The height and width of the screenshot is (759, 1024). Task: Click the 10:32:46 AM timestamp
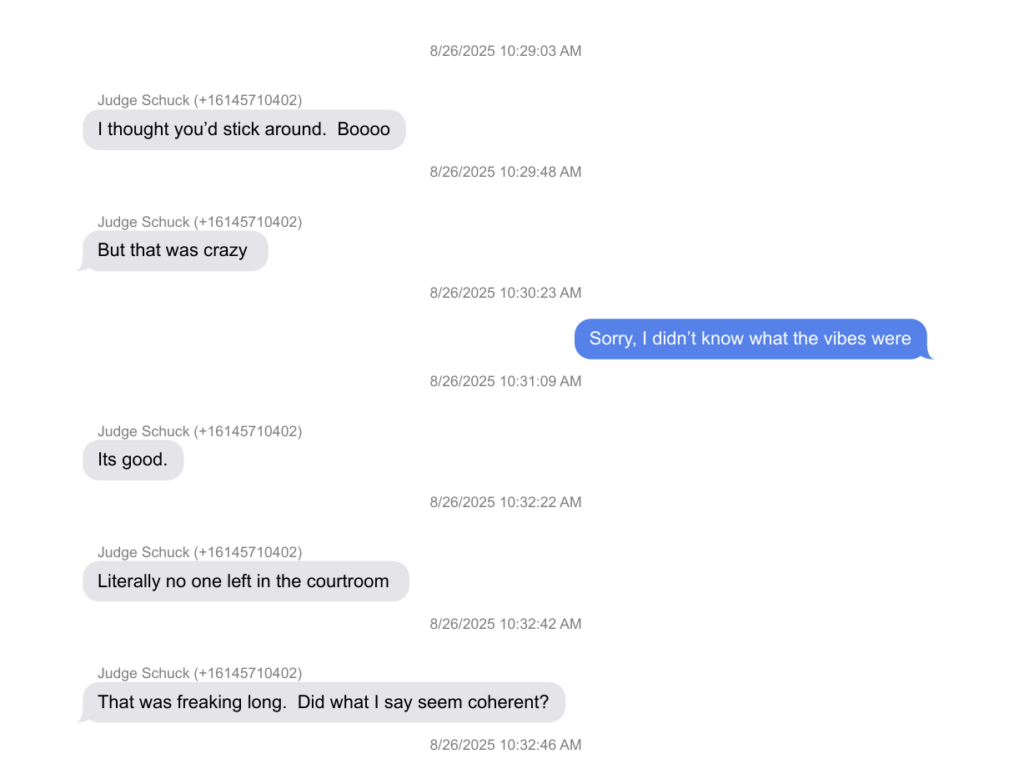(505, 745)
